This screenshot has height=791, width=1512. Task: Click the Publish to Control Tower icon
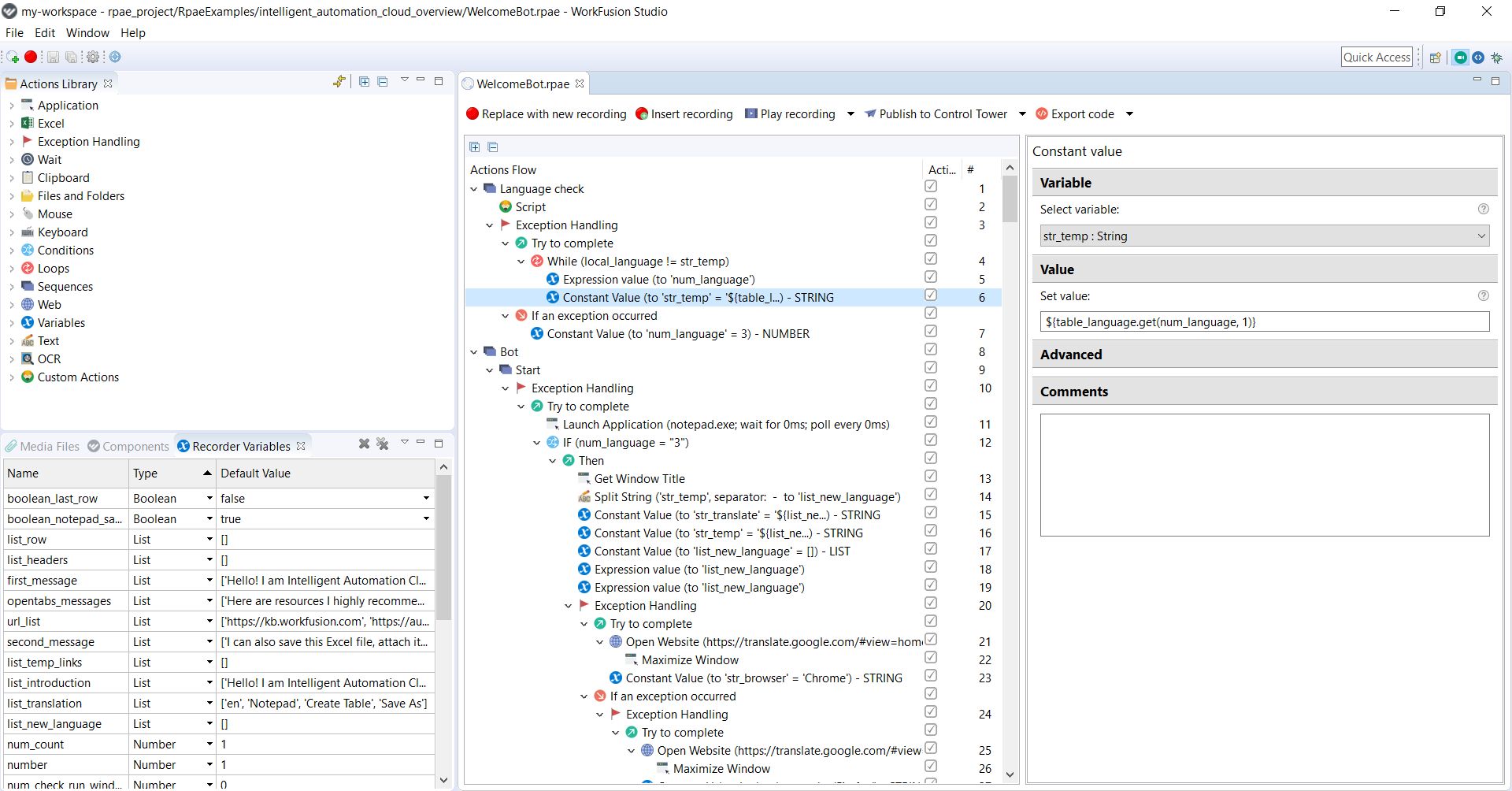871,113
